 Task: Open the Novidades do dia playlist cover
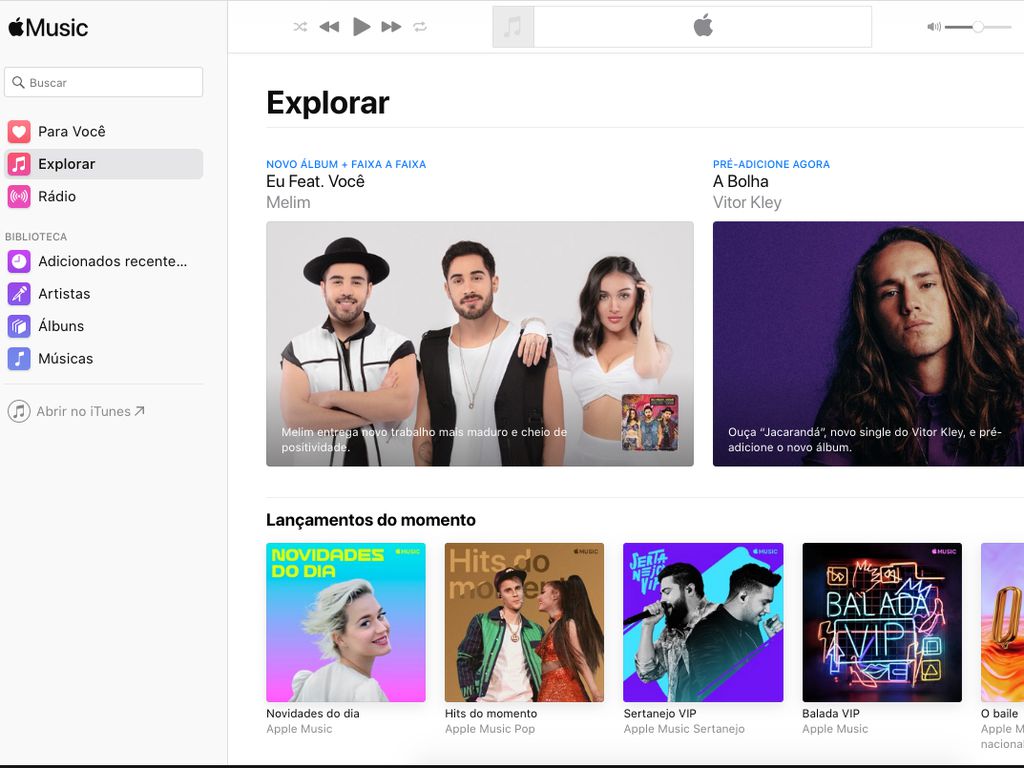(x=346, y=622)
